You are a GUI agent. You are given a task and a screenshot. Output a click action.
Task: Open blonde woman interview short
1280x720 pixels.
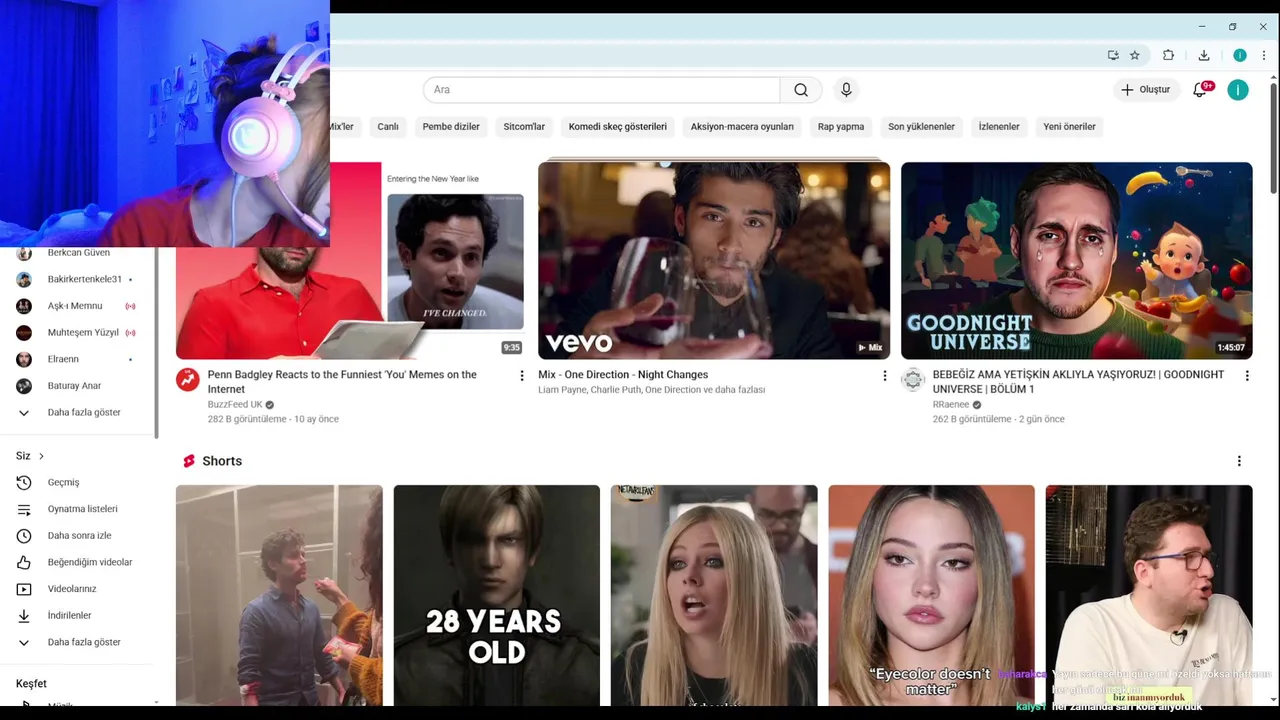click(x=714, y=595)
